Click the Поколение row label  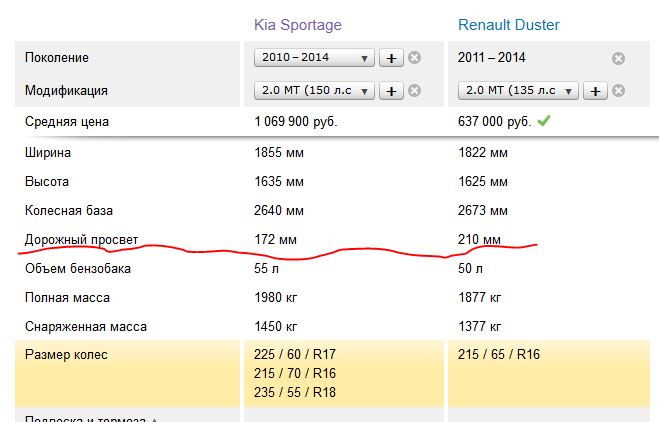pos(57,58)
